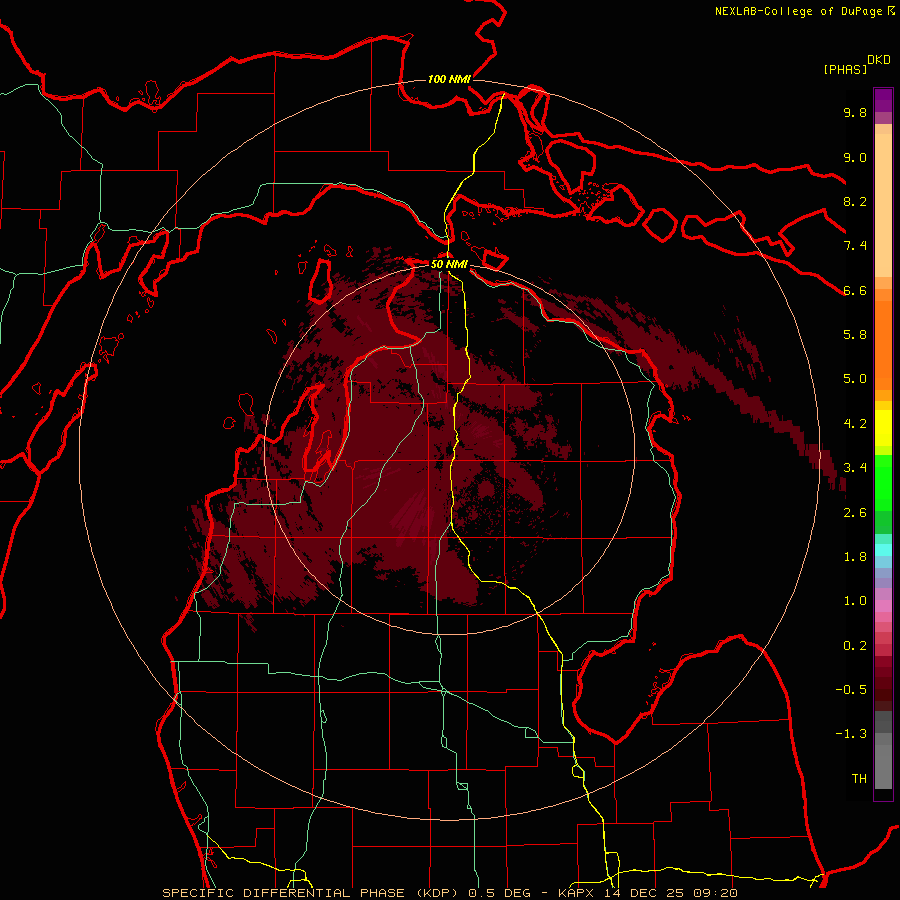
Task: Click the -0.5 scale value
Action: tap(851, 690)
